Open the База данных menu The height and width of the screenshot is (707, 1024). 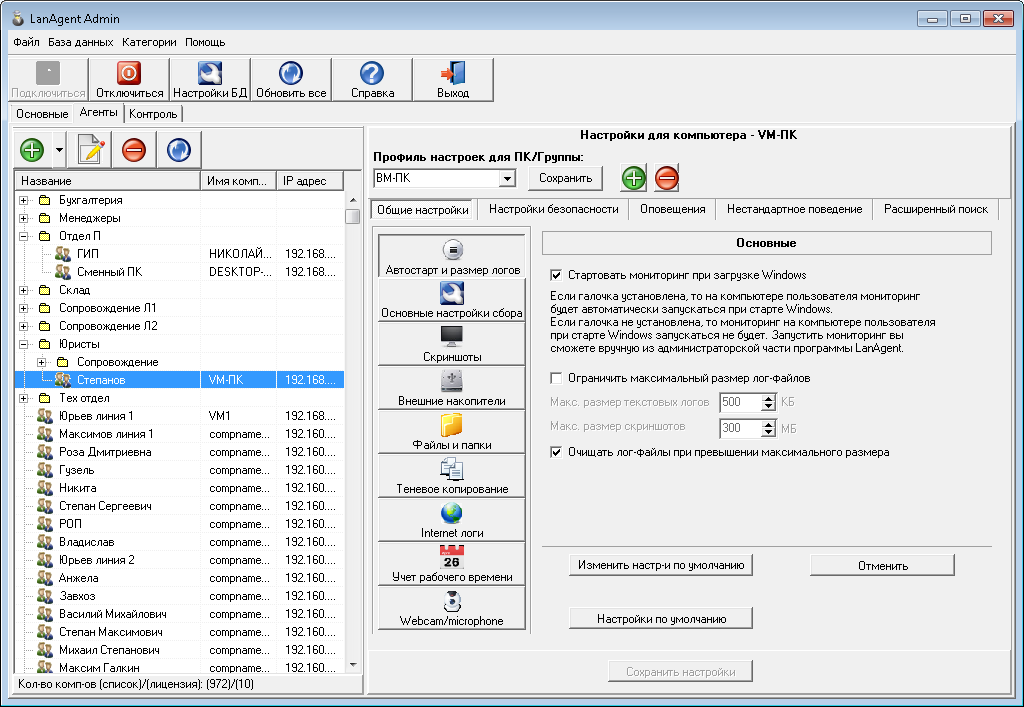[81, 42]
